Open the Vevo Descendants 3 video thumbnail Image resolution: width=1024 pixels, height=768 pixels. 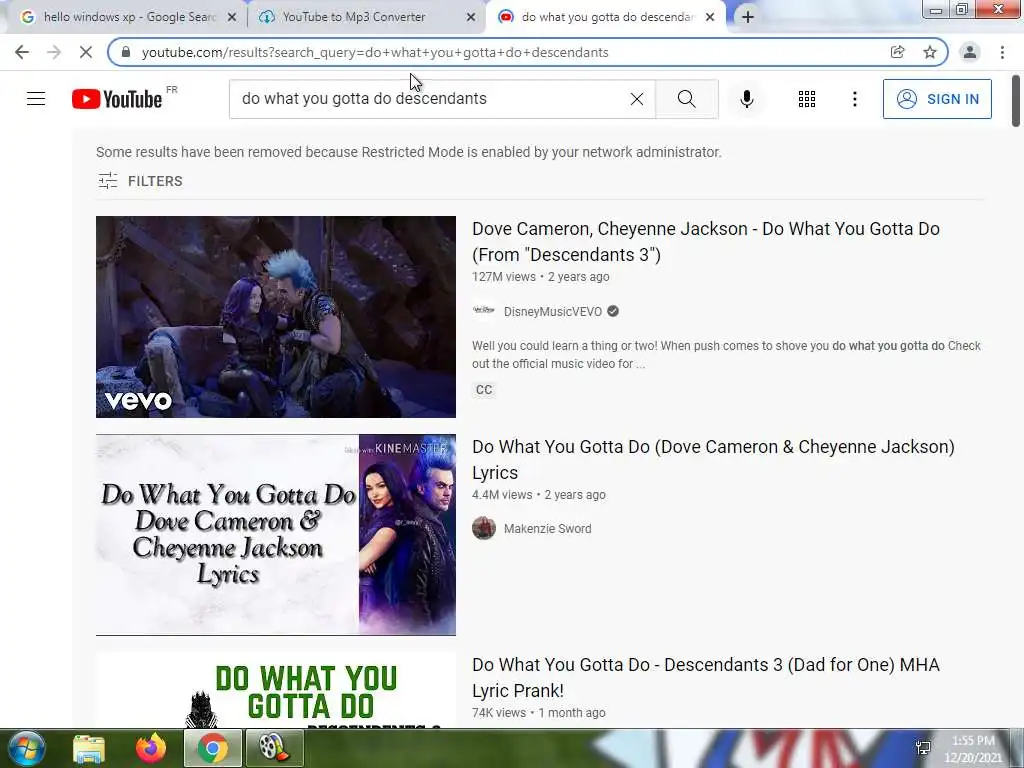pos(276,317)
